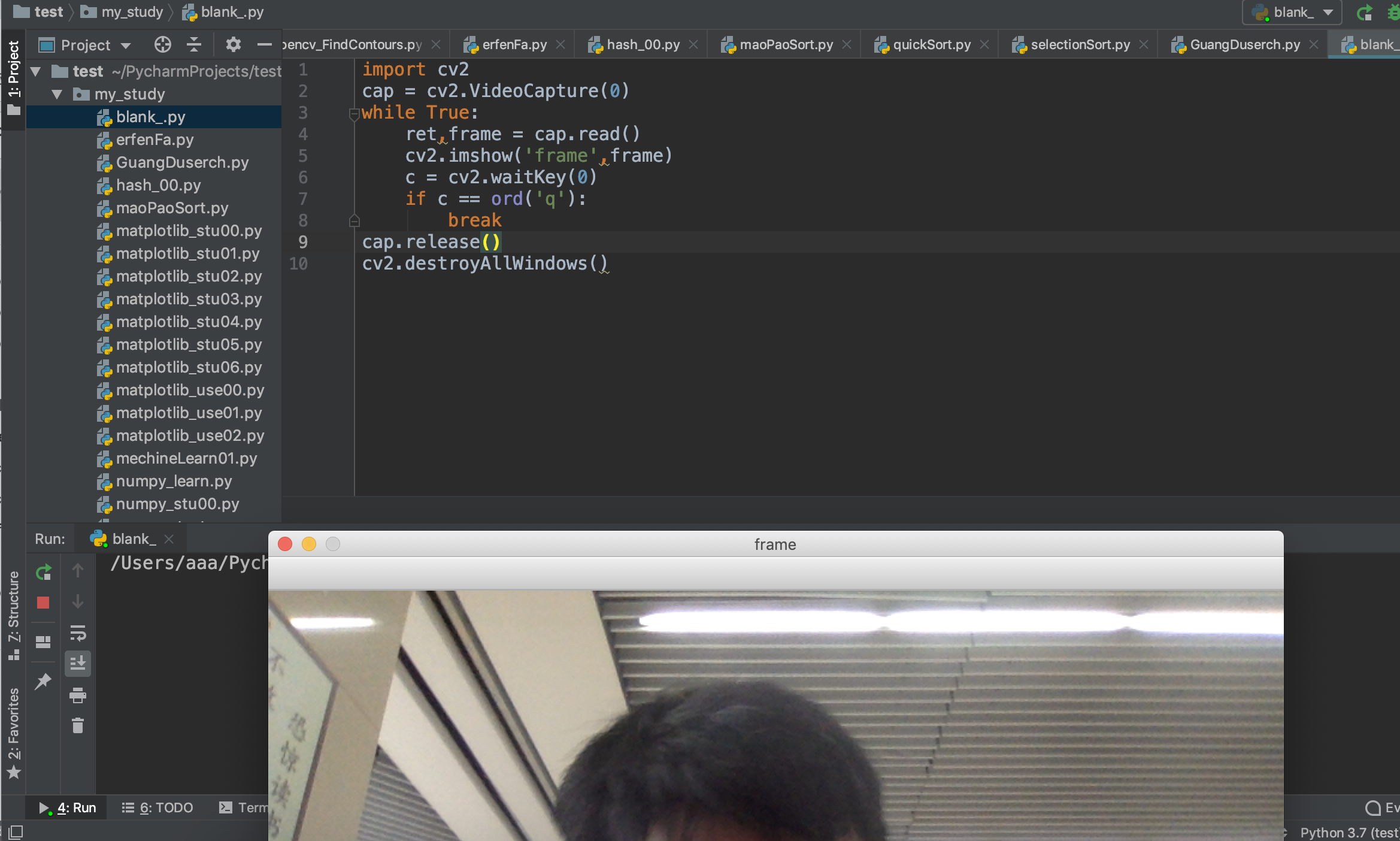1400x841 pixels.
Task: Collapse the my_study folder tree
Action: (57, 94)
